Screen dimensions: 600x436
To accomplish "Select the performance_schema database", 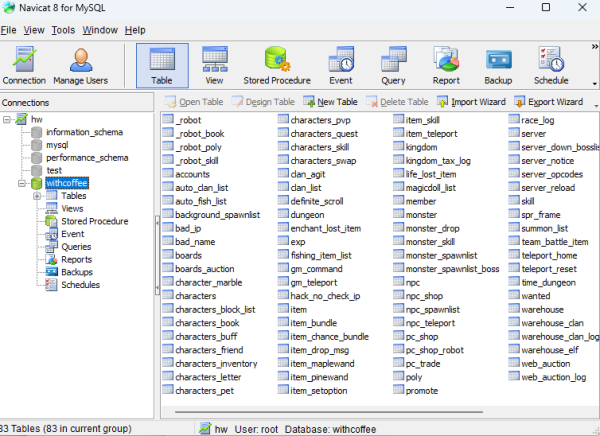I will 80,158.
